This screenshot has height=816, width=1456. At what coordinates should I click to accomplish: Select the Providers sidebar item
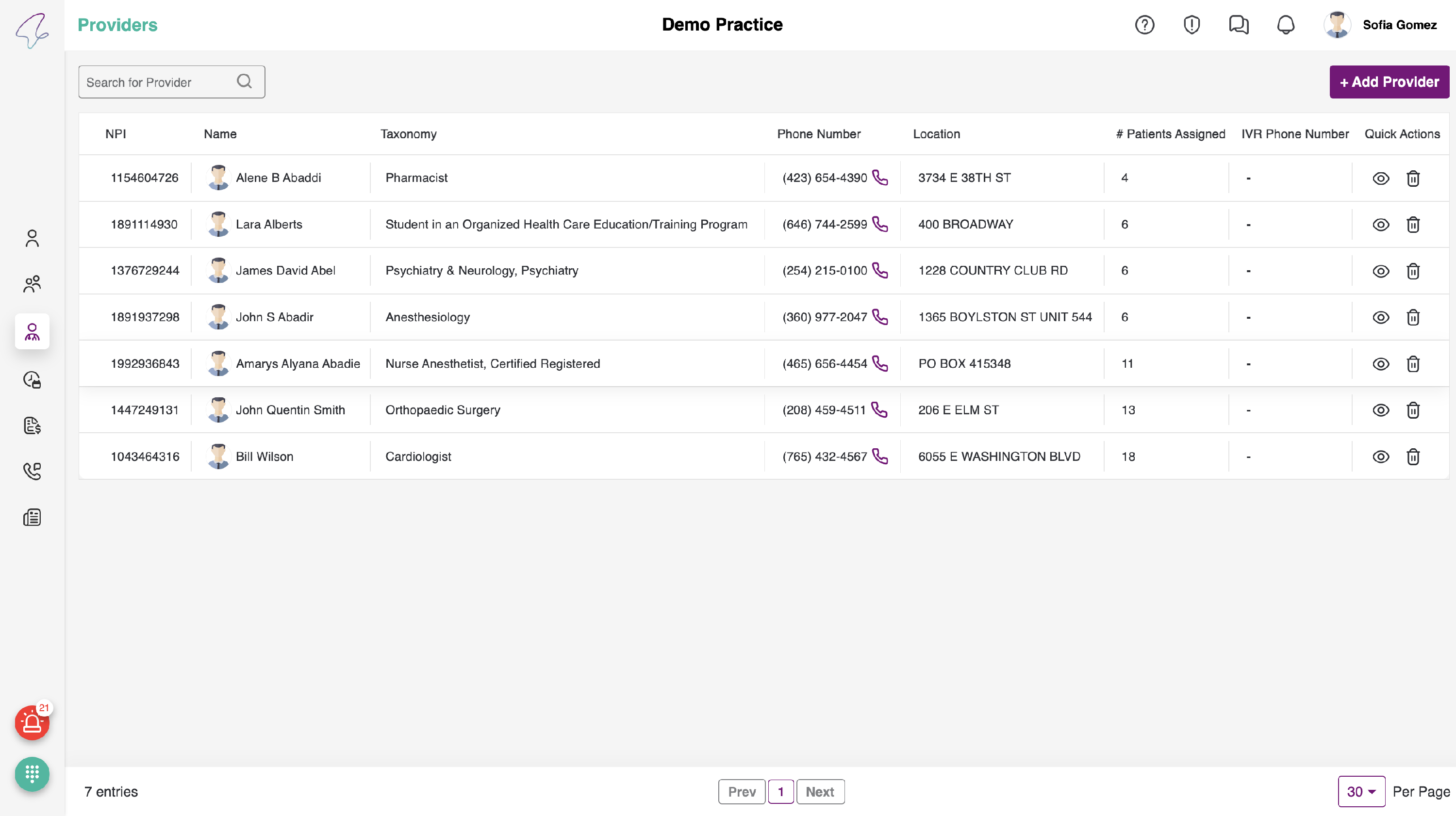pyautogui.click(x=32, y=332)
